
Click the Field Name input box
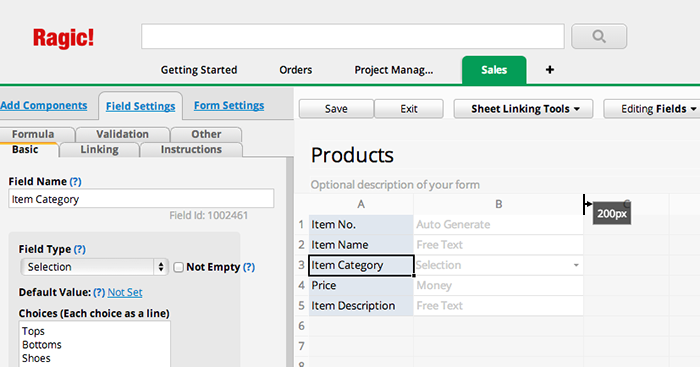[141, 199]
